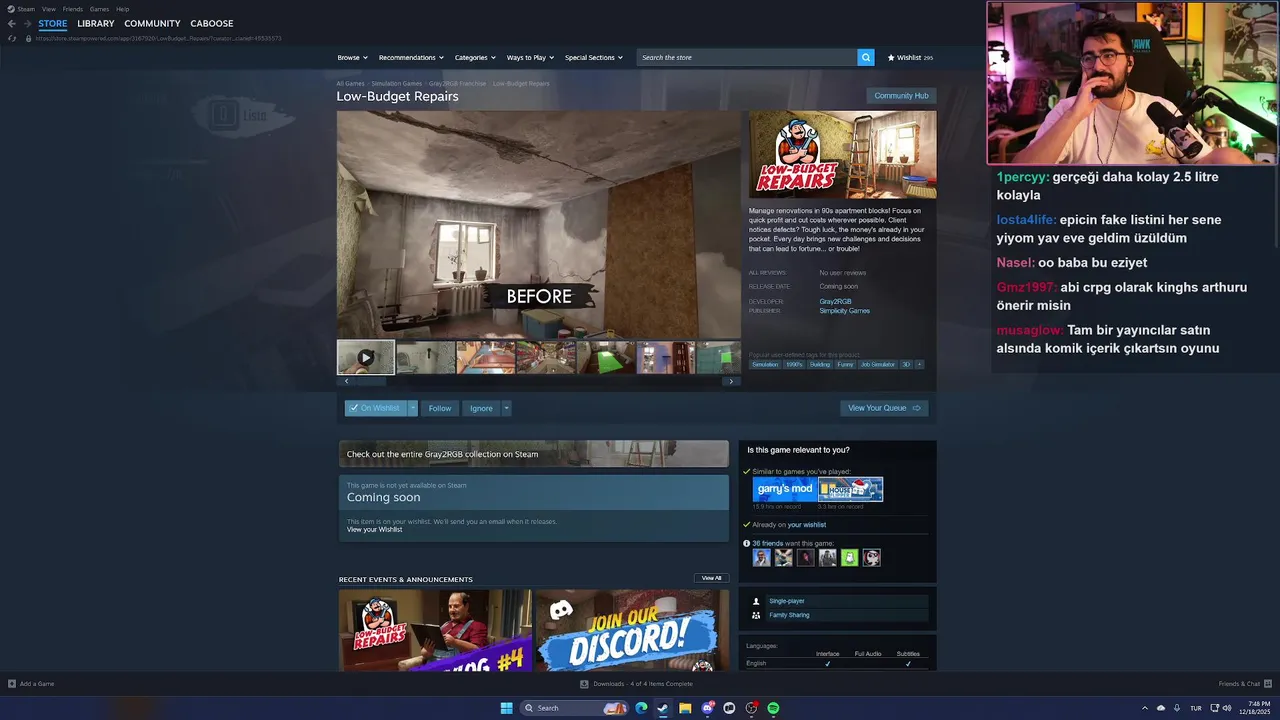This screenshot has height=720, width=1280.
Task: Add more tags with plus button
Action: pyautogui.click(x=919, y=364)
